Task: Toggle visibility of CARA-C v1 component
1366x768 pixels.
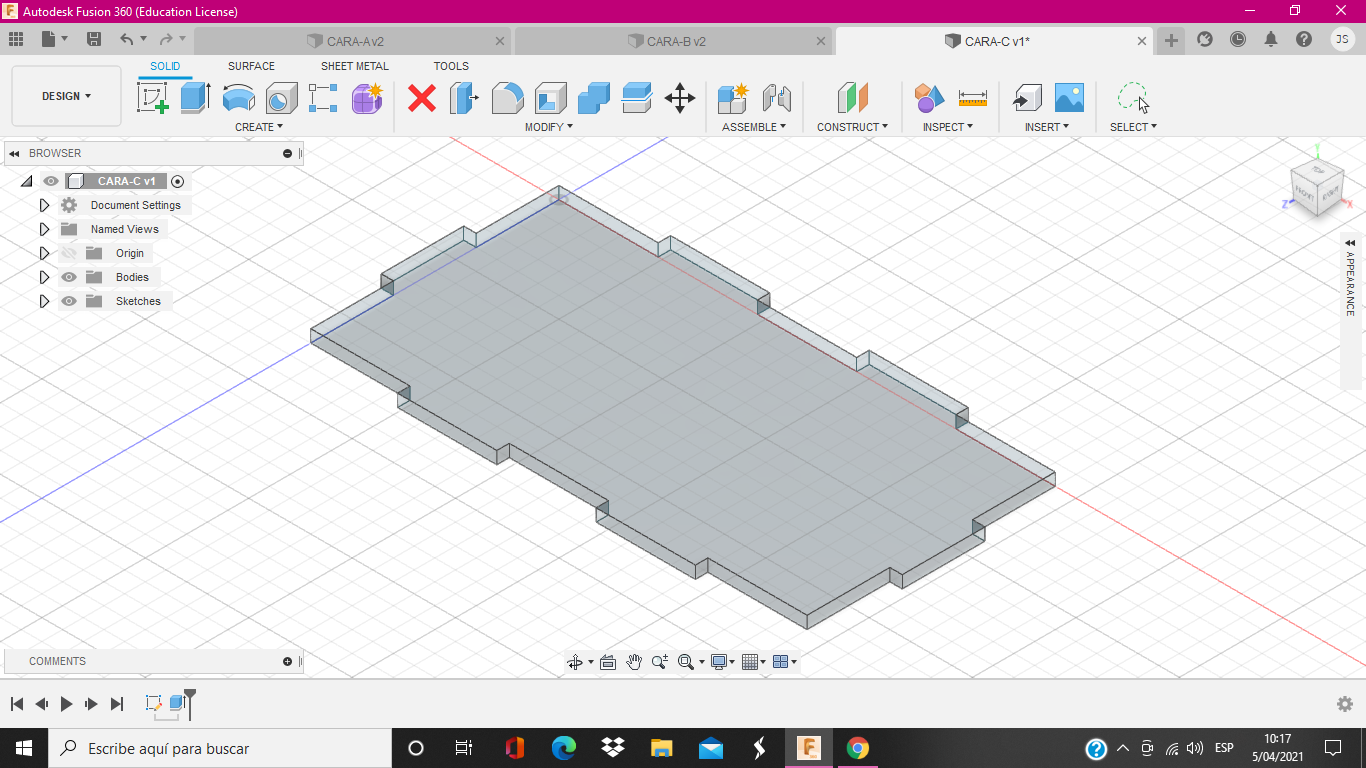Action: point(51,181)
